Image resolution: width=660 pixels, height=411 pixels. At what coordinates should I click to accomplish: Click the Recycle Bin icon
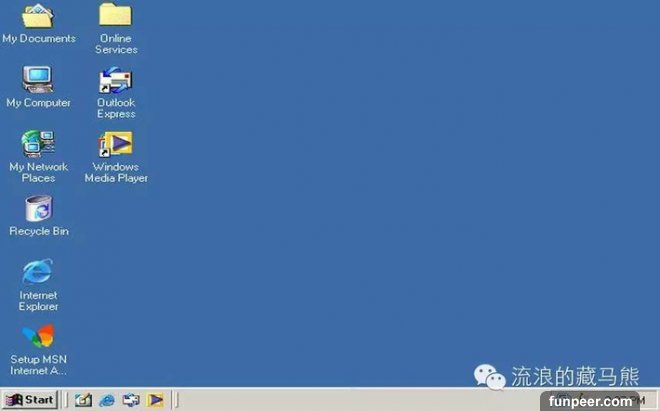38,208
